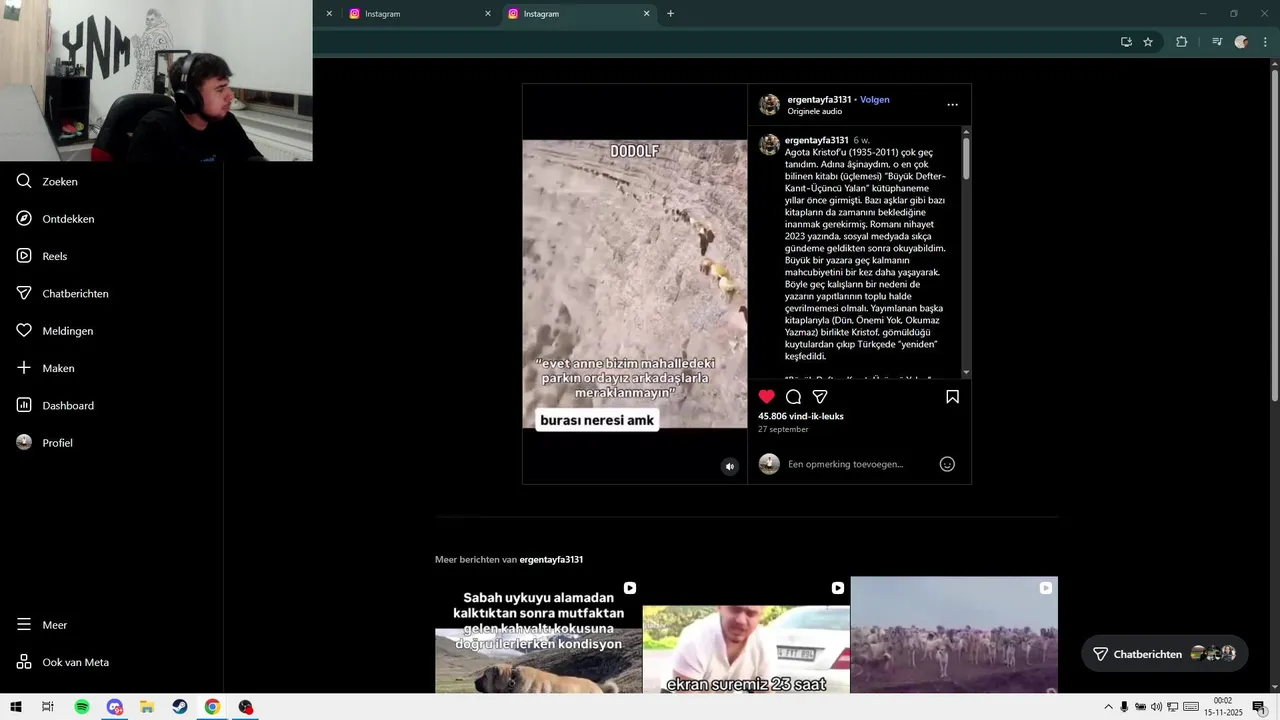Open the Chrome profile avatar
Image resolution: width=1280 pixels, height=720 pixels.
coord(1241,42)
